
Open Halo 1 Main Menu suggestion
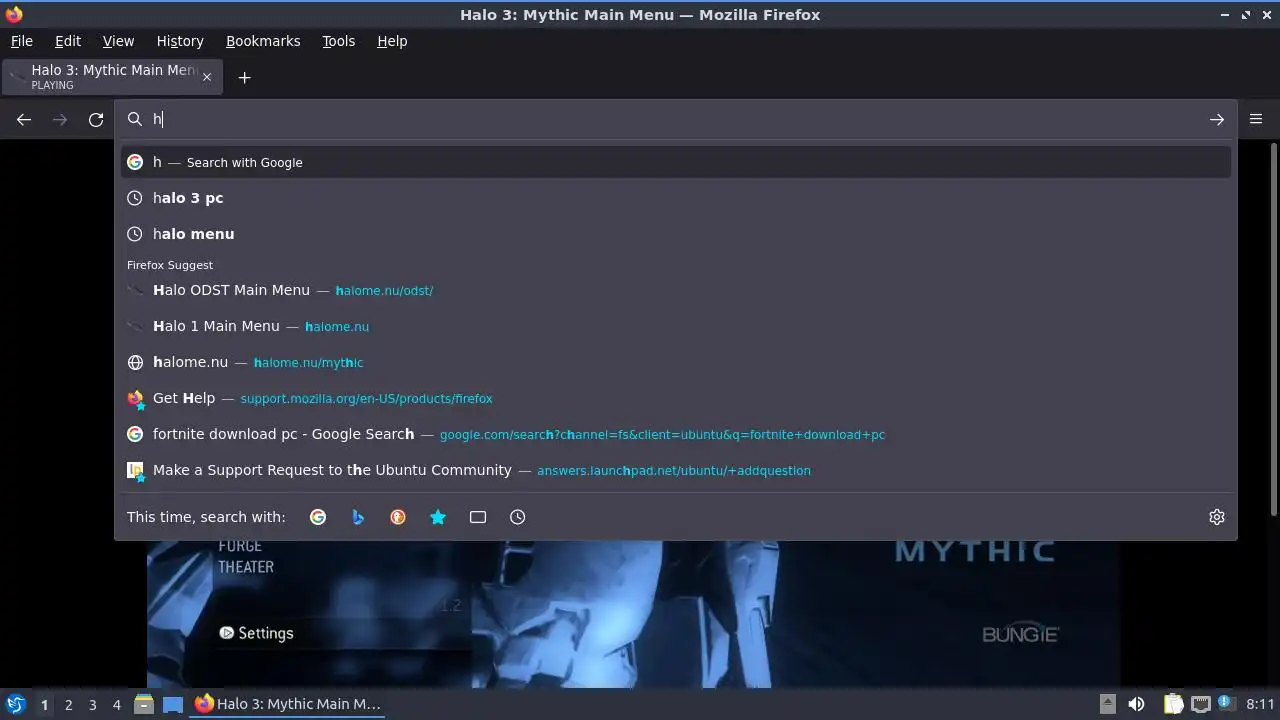point(676,326)
